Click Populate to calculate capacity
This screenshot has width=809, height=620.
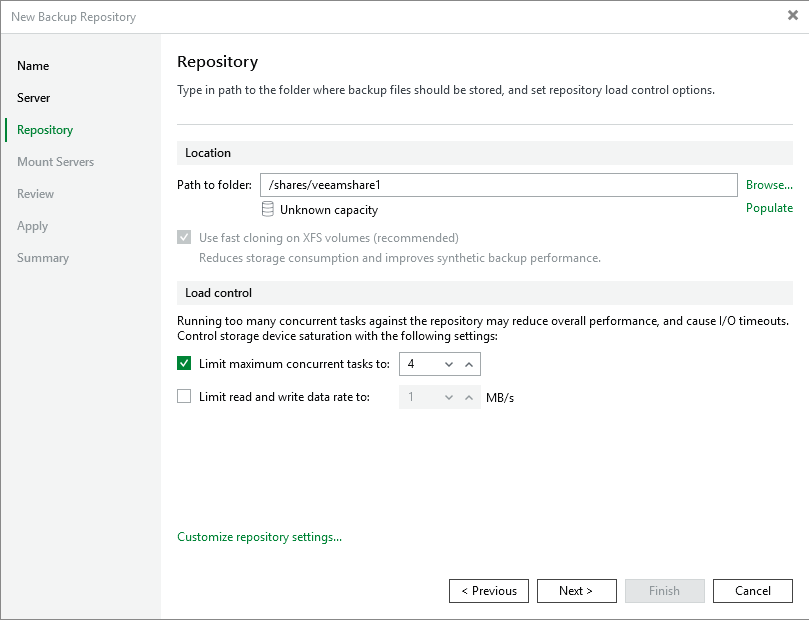coord(769,208)
